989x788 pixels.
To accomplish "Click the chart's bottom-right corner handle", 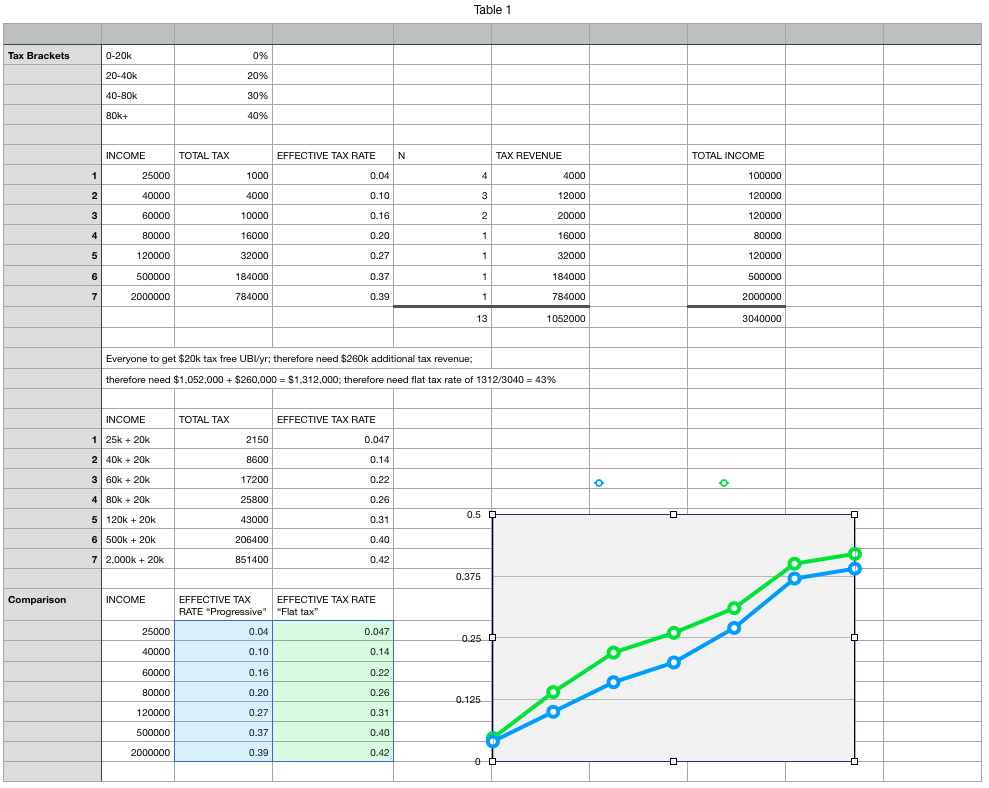I will [854, 761].
